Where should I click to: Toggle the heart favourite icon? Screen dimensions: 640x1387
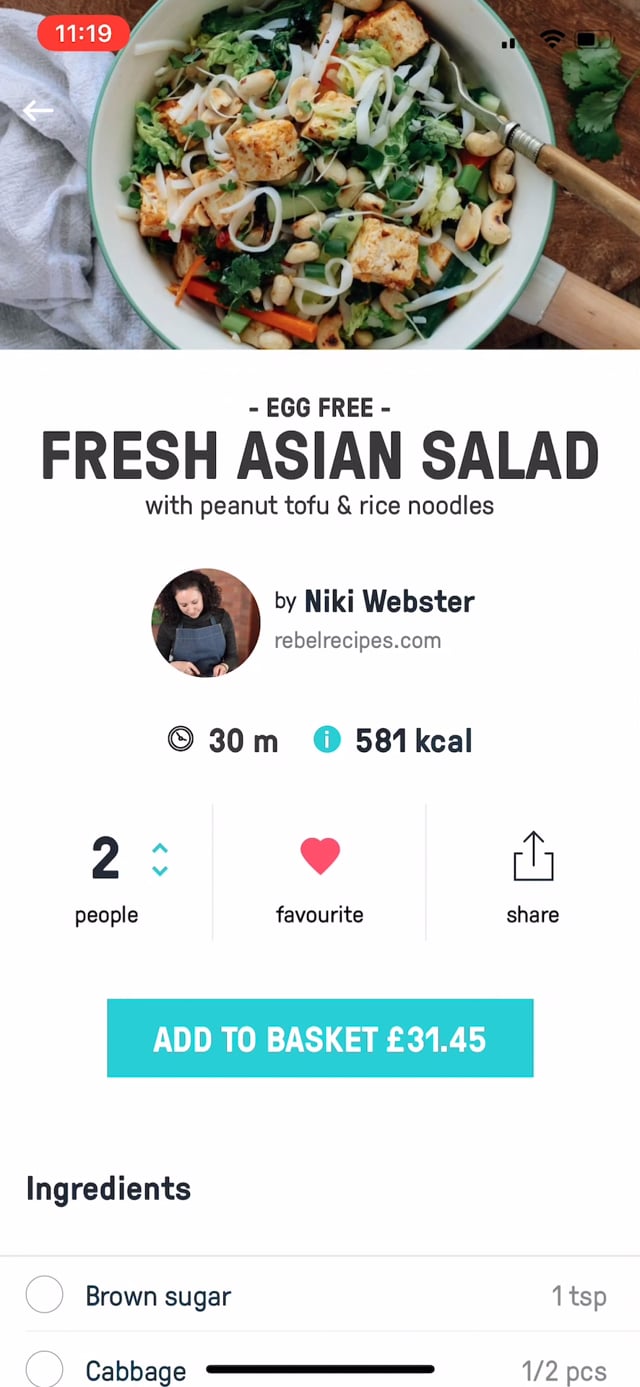(x=320, y=856)
